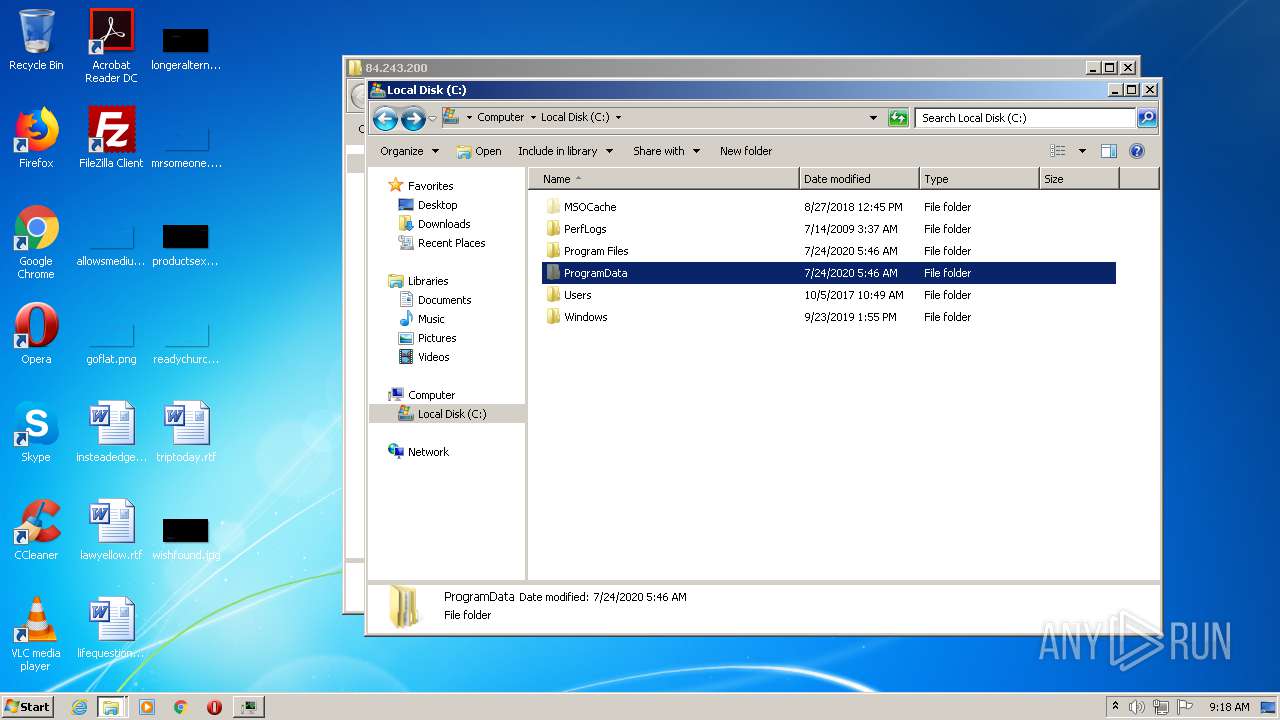Select Network in navigation pane
The width and height of the screenshot is (1280, 720).
(x=419, y=452)
